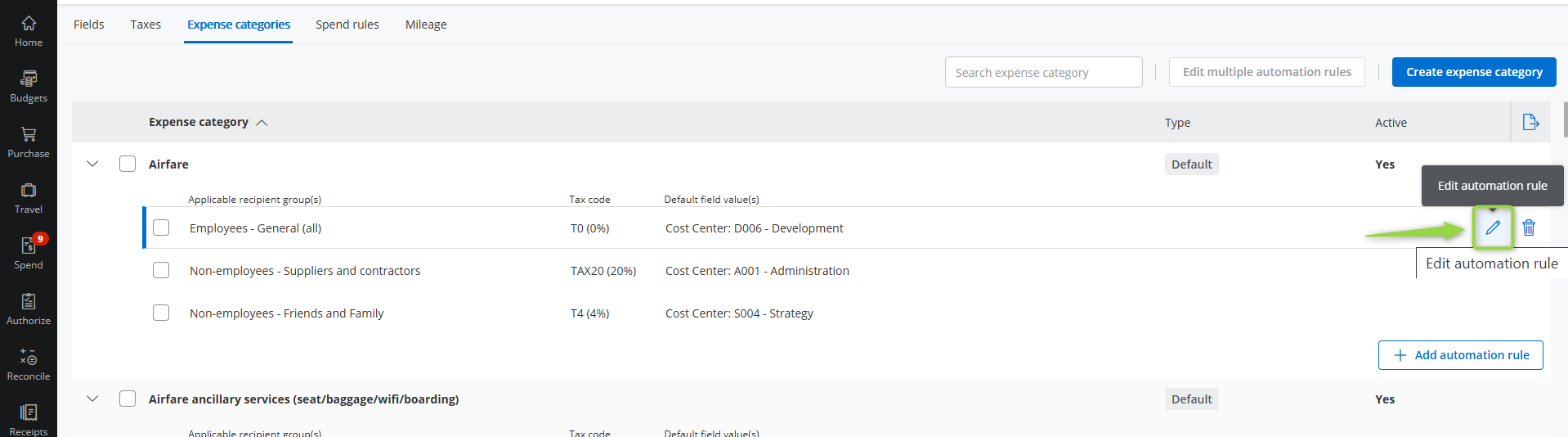1568x437 pixels.
Task: Delete the Employees - General automation rule
Action: click(x=1529, y=228)
